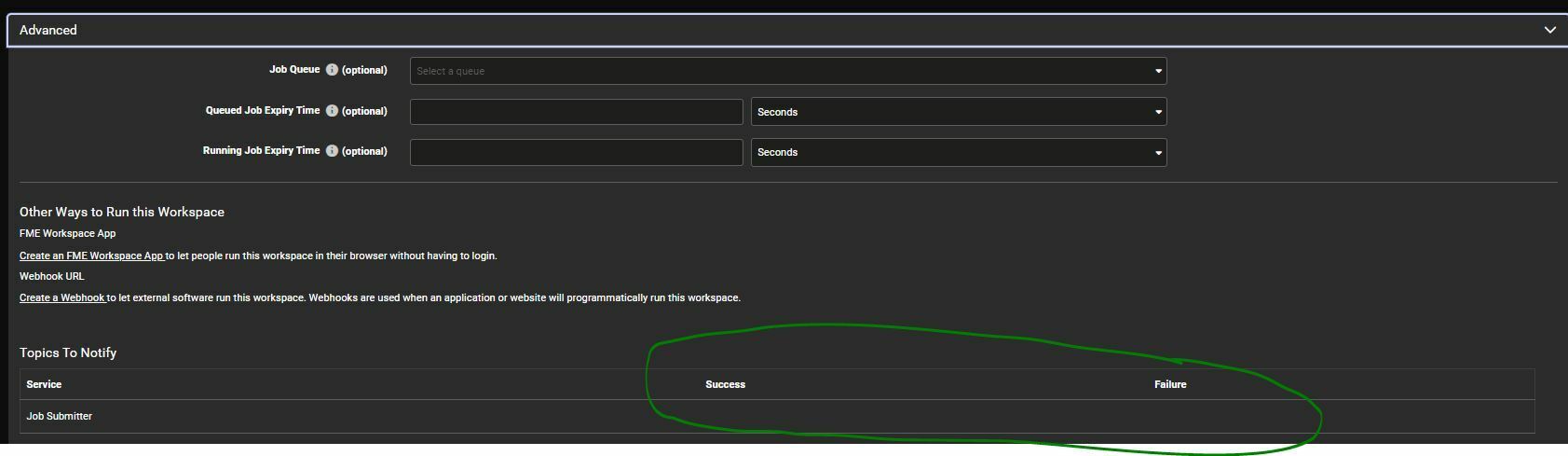Click the 'Topics To Notify' heading

coord(68,352)
